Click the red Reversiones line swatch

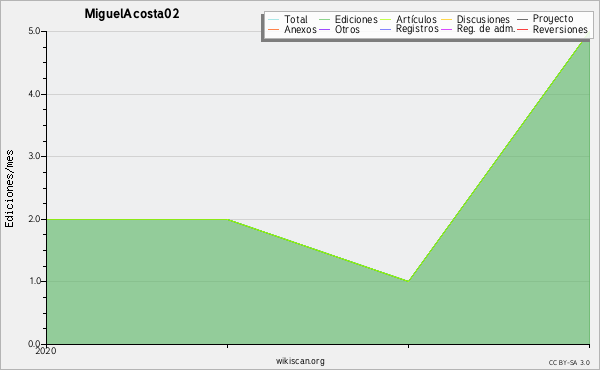(523, 29)
